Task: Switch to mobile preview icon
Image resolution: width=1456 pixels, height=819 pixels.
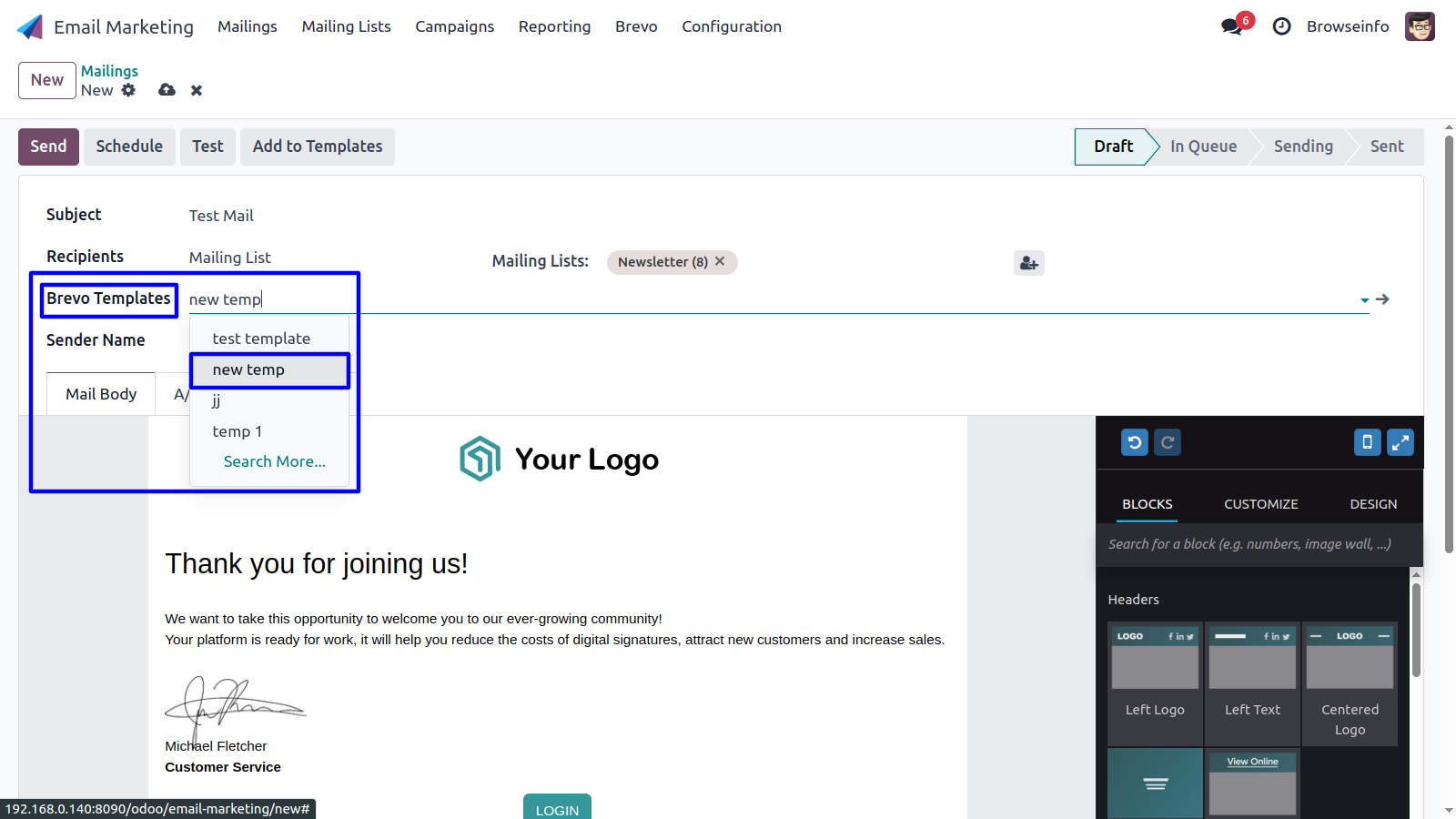Action: pos(1367,443)
